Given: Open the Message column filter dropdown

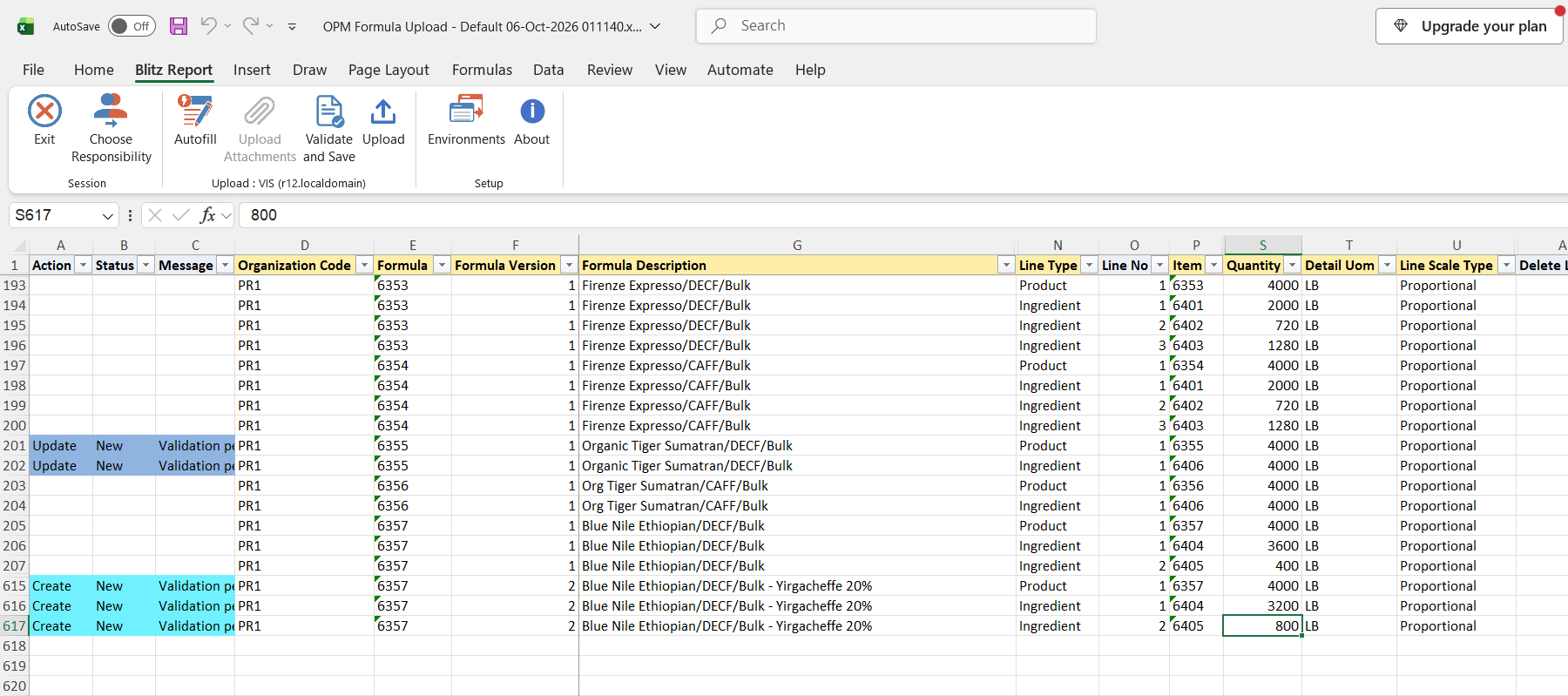Looking at the screenshot, I should pyautogui.click(x=225, y=266).
